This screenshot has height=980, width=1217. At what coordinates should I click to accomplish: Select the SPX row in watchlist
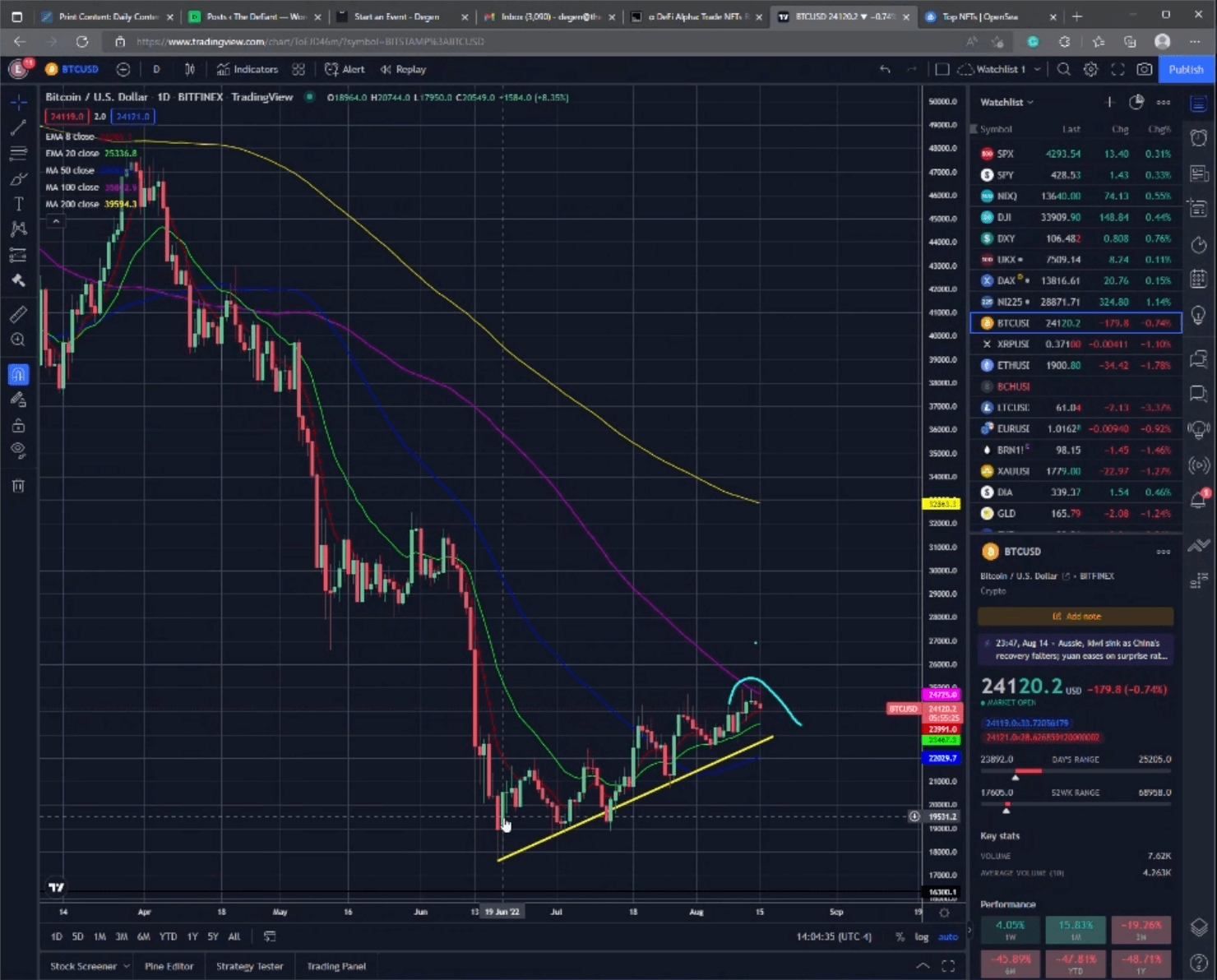tap(1076, 154)
